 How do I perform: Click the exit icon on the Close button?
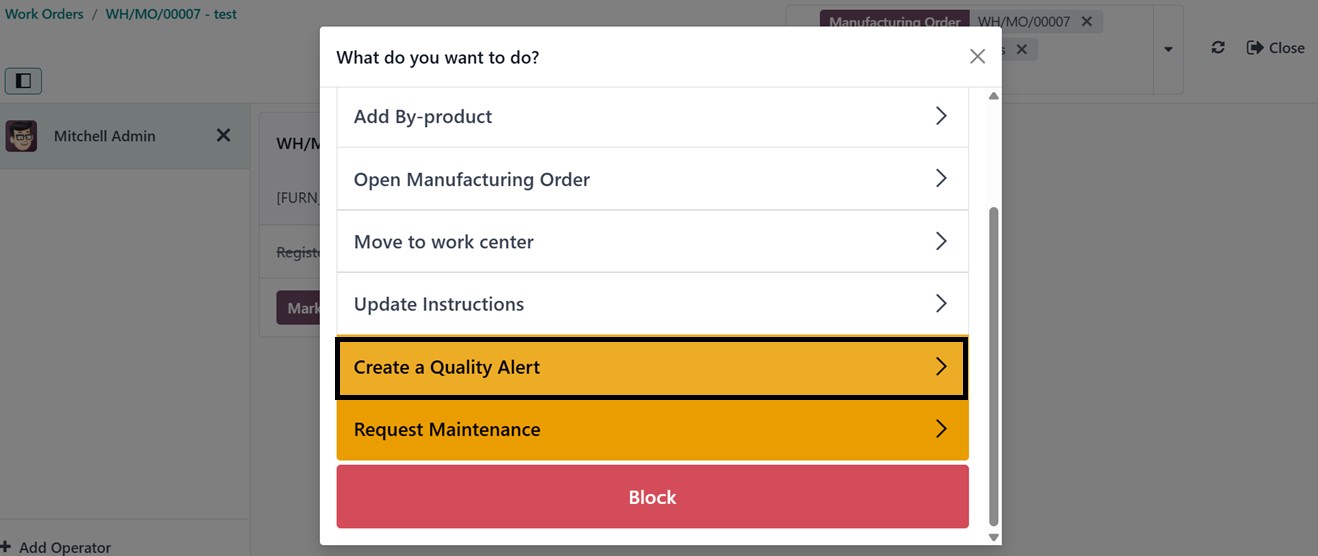coord(1255,48)
